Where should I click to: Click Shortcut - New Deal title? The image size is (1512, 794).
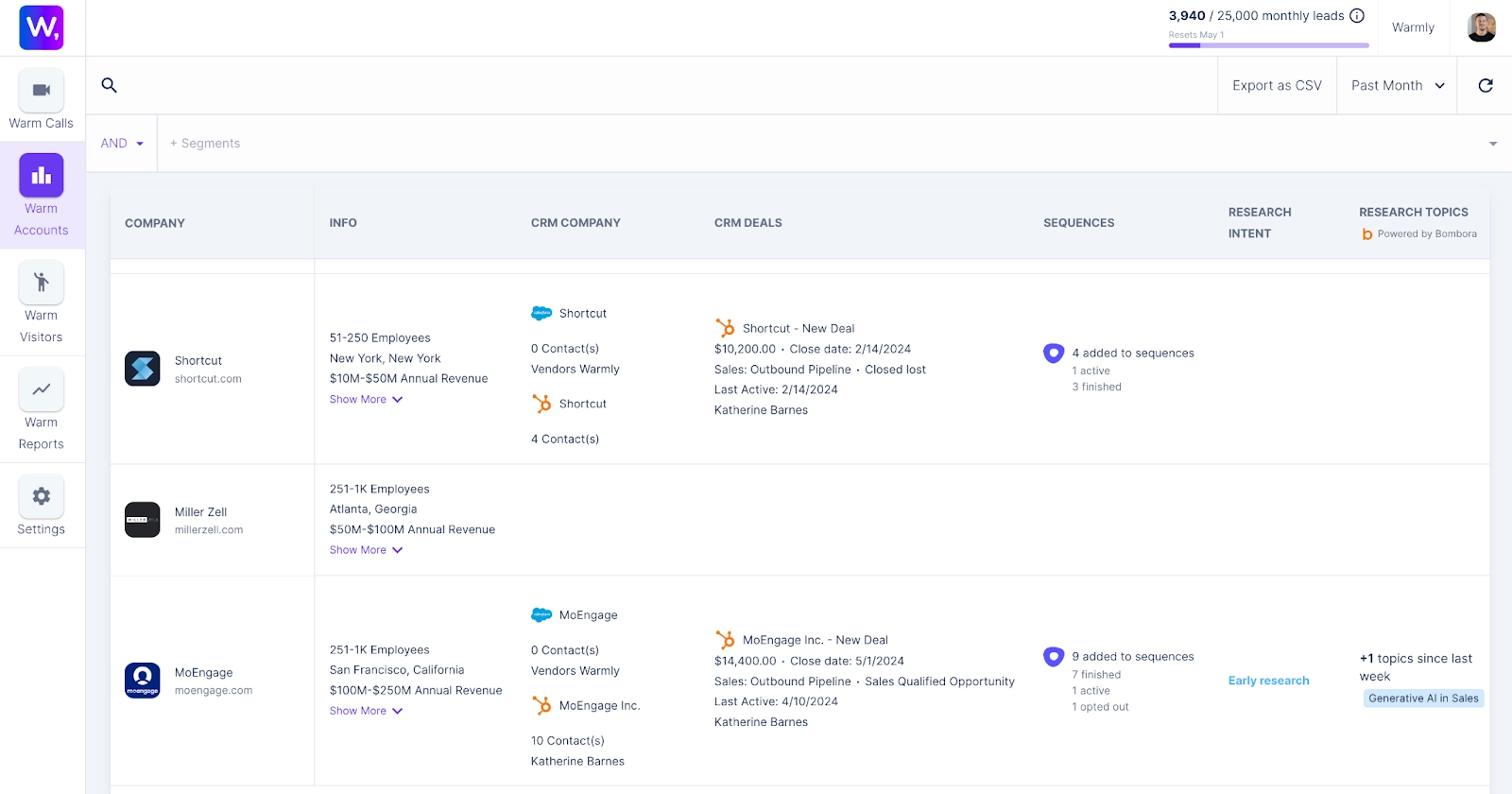[x=799, y=329]
